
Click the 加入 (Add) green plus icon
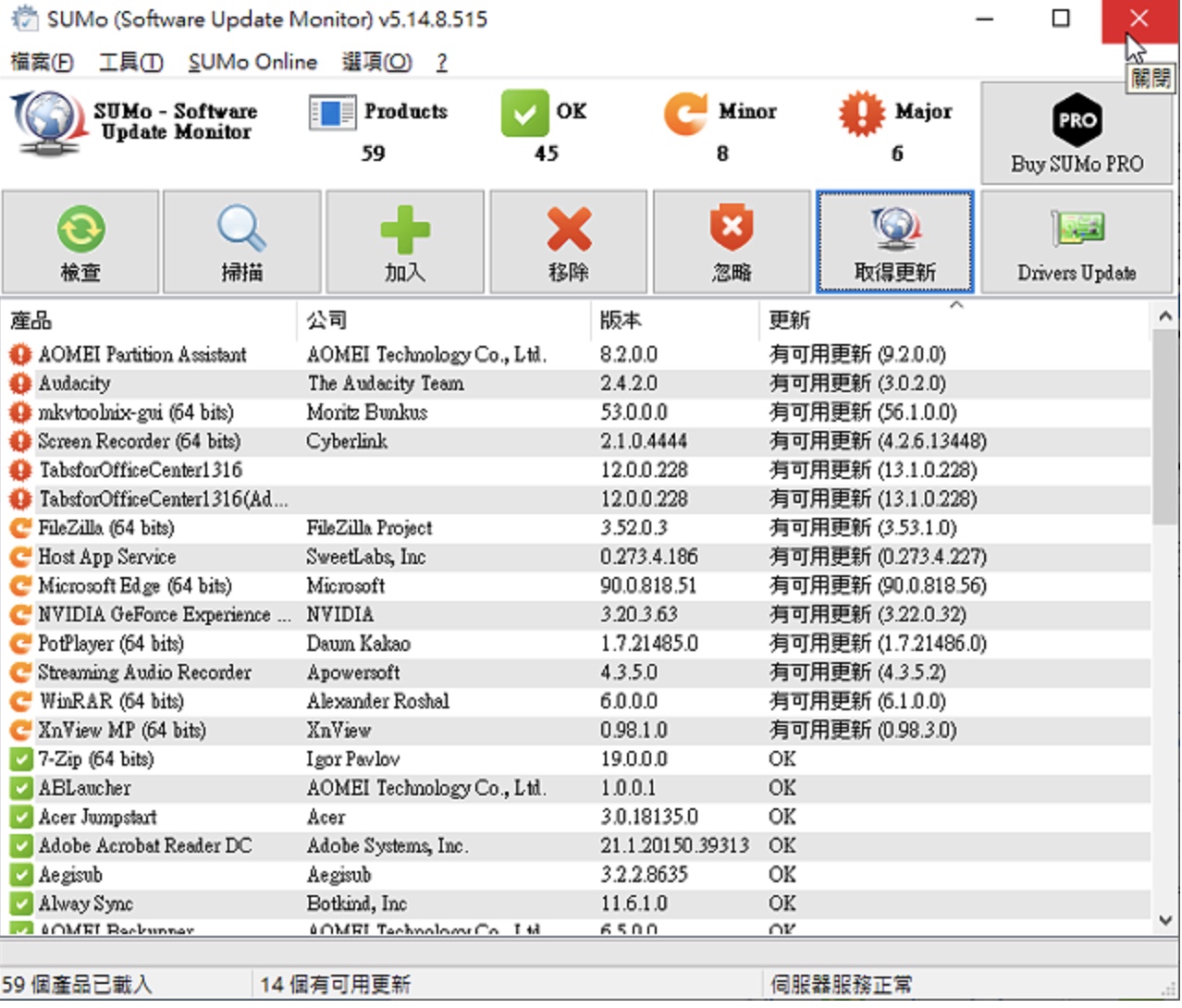point(405,228)
